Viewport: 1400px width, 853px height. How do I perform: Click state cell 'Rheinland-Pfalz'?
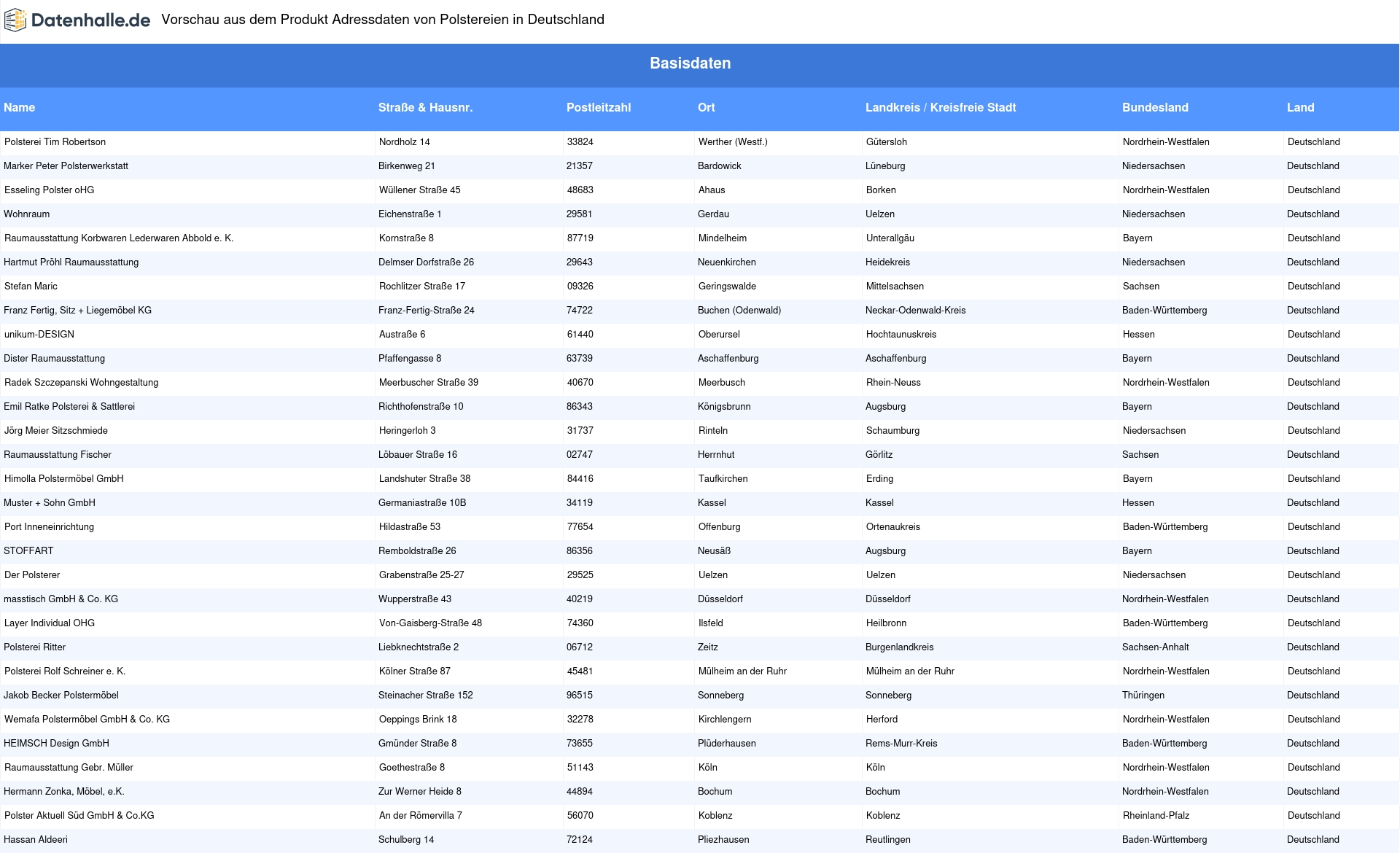pyautogui.click(x=1156, y=816)
